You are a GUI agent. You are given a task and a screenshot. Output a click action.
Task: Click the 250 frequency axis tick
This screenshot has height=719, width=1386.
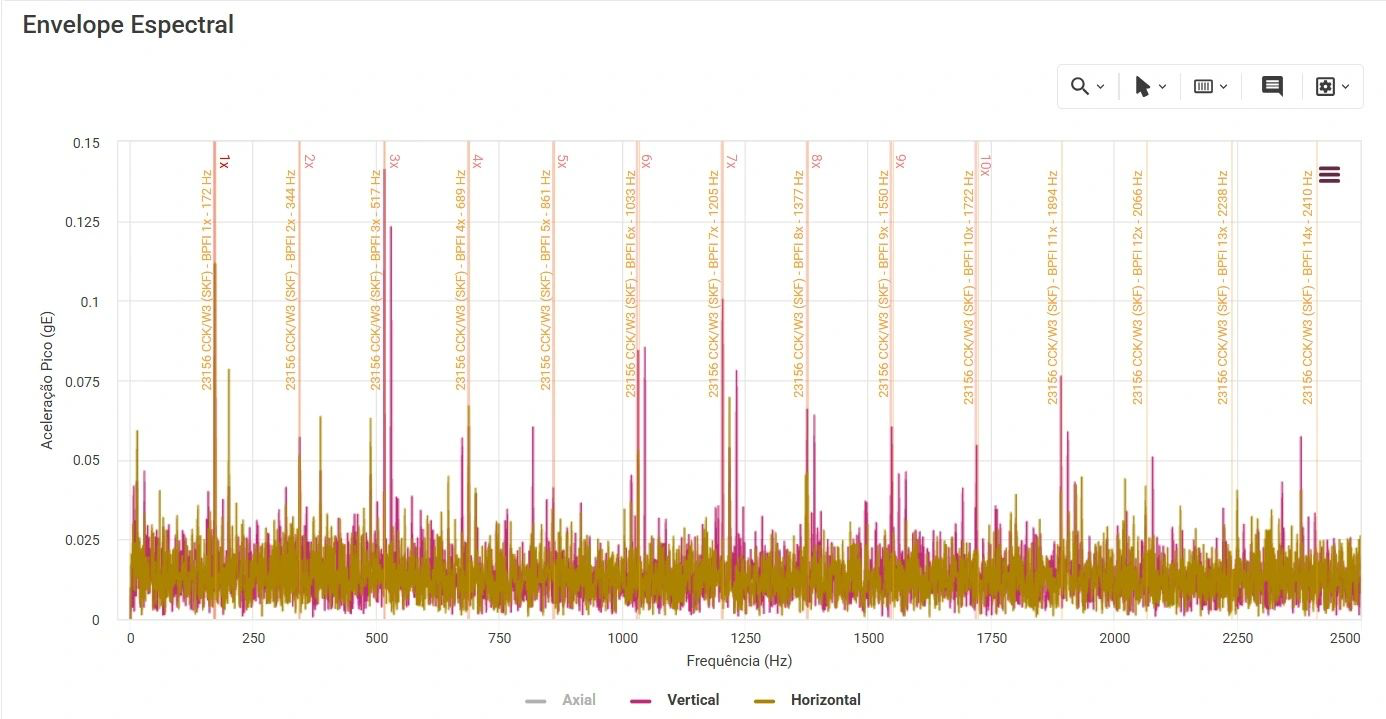(x=253, y=638)
